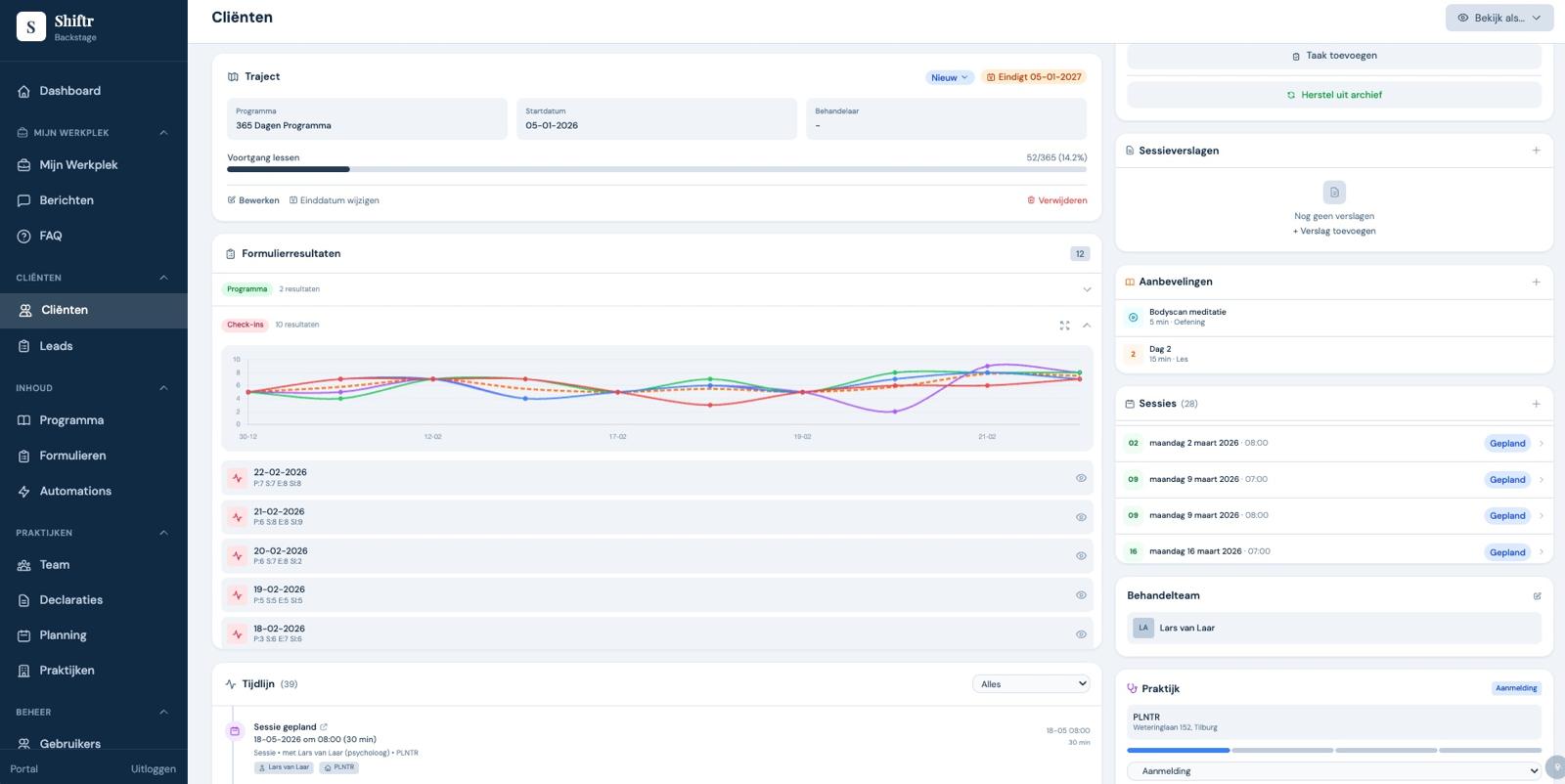The height and width of the screenshot is (784, 1565).
Task: Open external link icon beside Sessie gepland
Action: tap(324, 727)
